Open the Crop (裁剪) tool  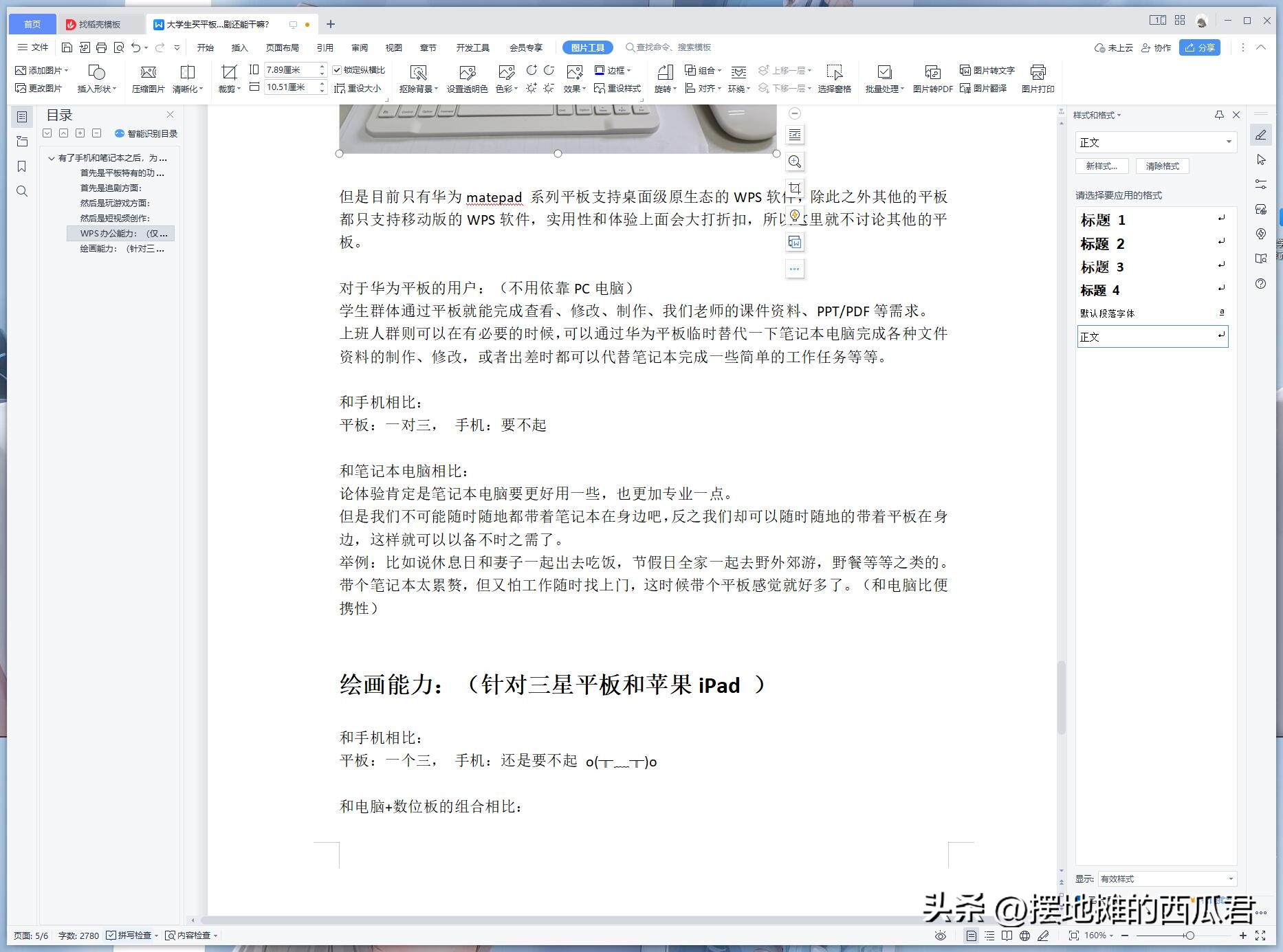tap(229, 79)
